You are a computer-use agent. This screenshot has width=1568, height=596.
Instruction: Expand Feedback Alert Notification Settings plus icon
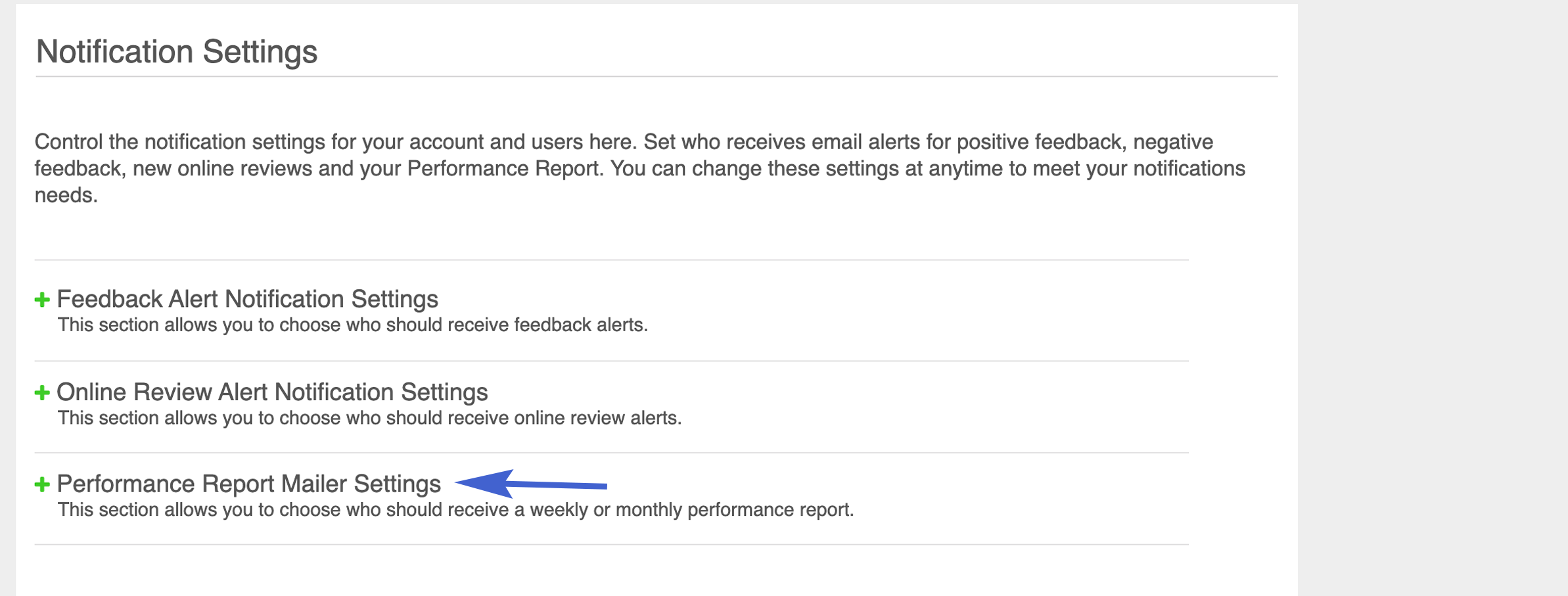point(42,300)
